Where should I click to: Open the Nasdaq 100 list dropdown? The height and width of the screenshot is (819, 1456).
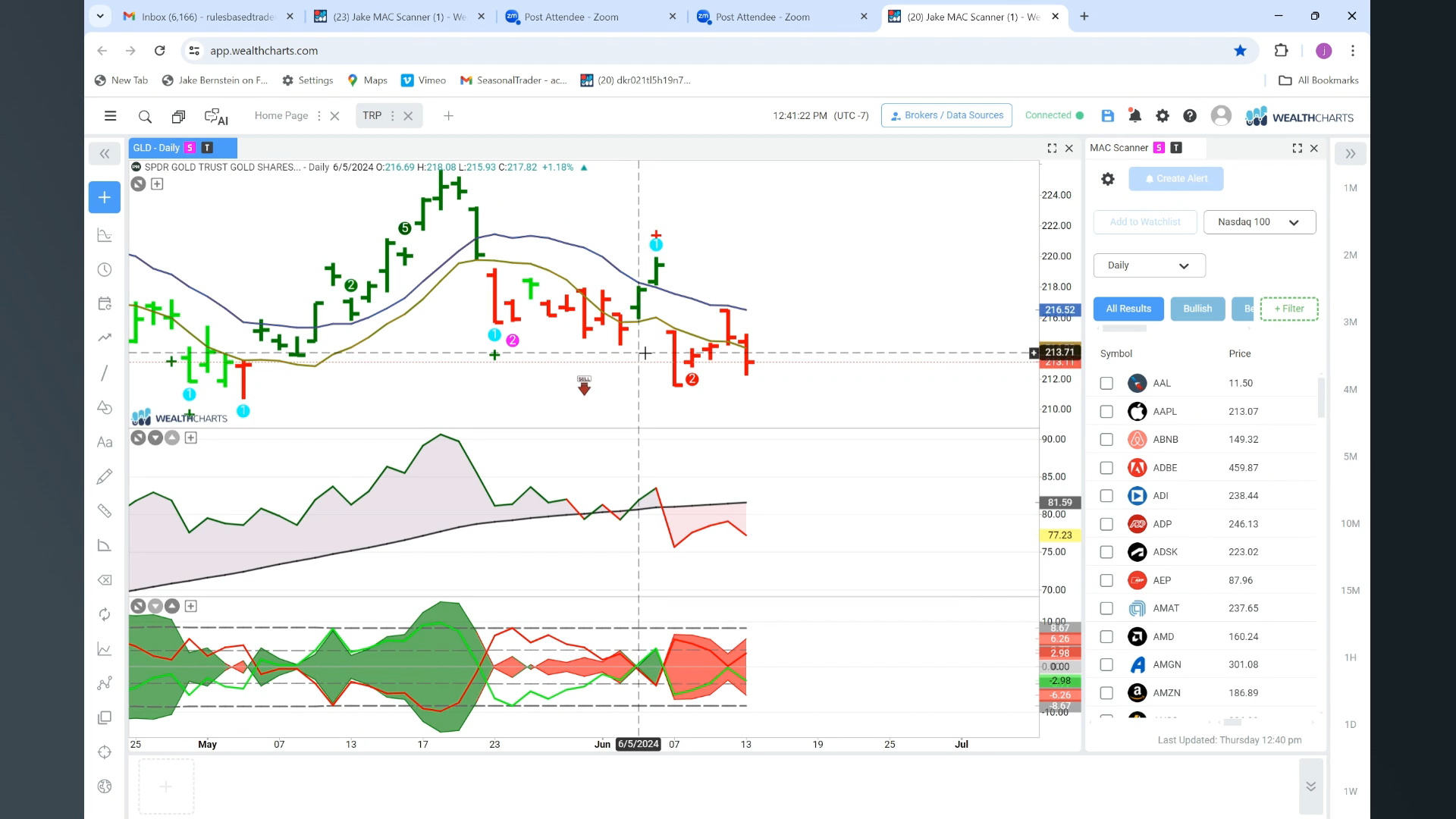tap(1260, 222)
